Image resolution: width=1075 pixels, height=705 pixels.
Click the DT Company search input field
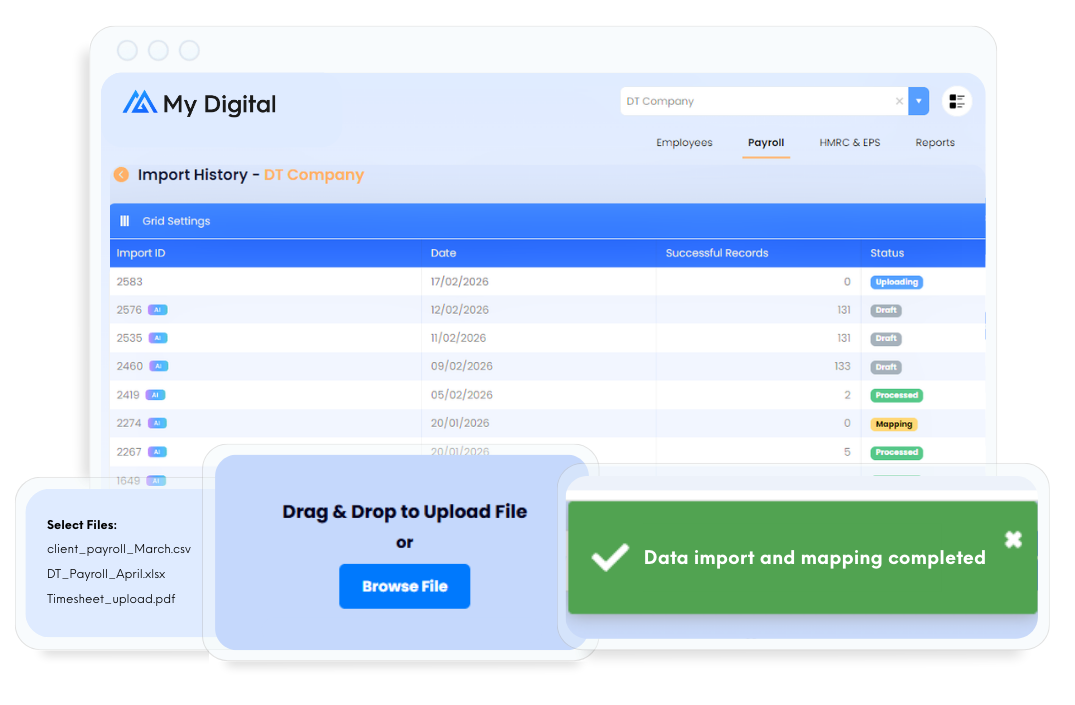click(x=755, y=101)
